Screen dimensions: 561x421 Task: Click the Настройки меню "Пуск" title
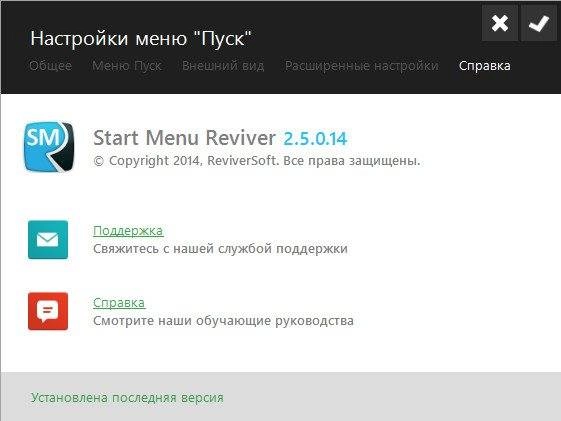(x=141, y=38)
